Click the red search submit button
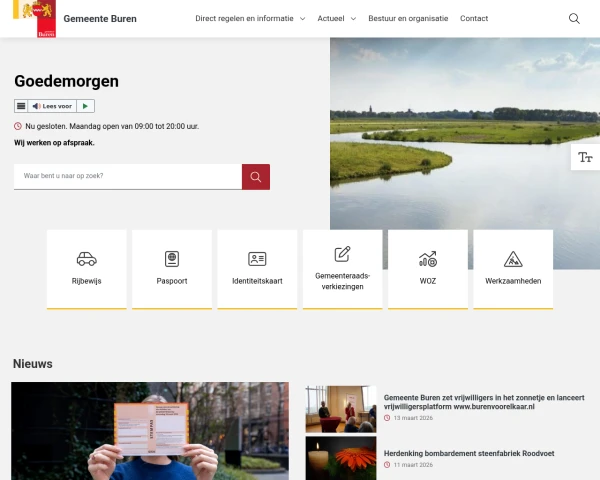 (x=256, y=177)
